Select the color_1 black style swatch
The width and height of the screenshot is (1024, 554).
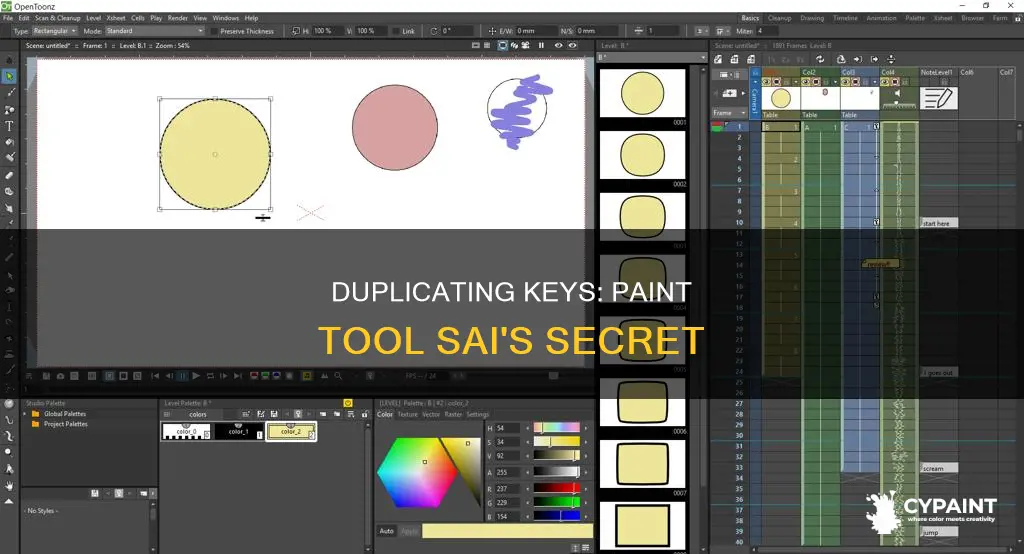click(238, 431)
